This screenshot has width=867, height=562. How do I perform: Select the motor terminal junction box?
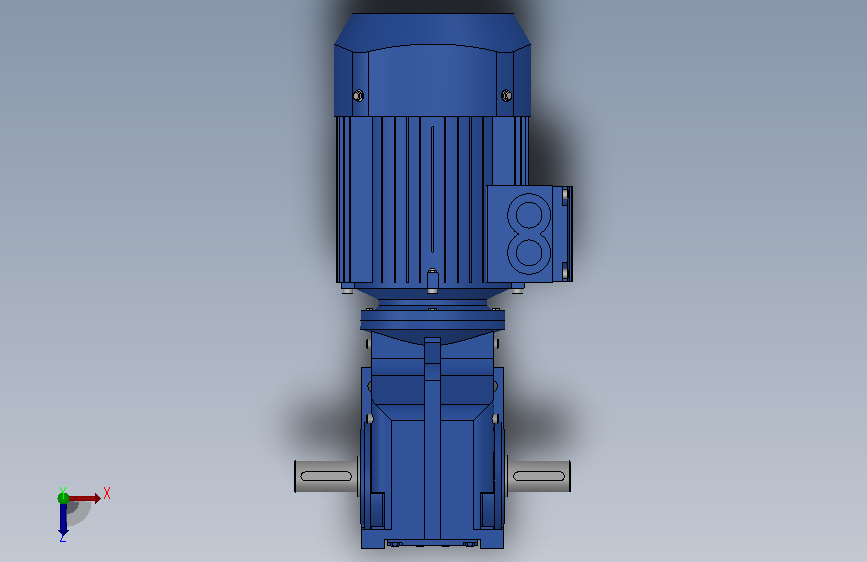(x=529, y=234)
